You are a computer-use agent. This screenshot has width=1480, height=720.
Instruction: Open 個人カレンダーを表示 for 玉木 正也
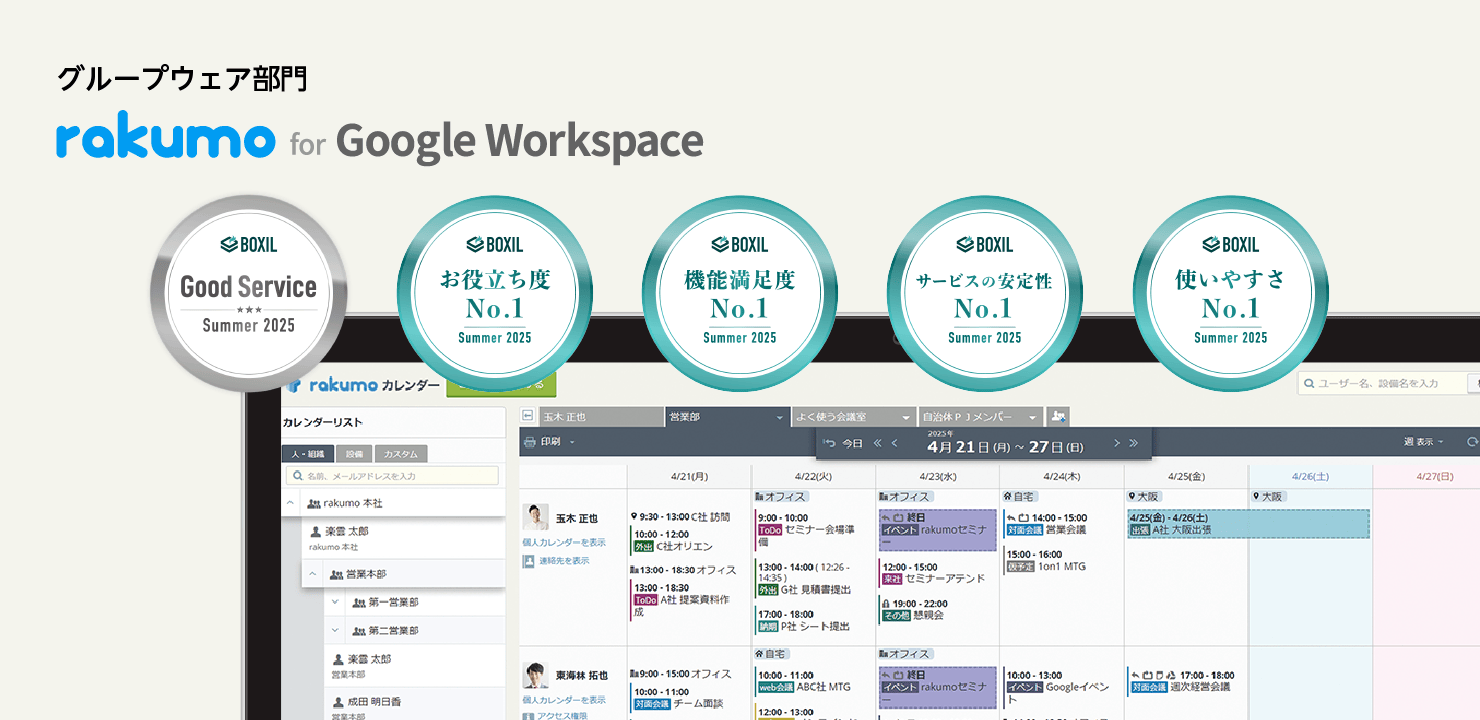[564, 542]
